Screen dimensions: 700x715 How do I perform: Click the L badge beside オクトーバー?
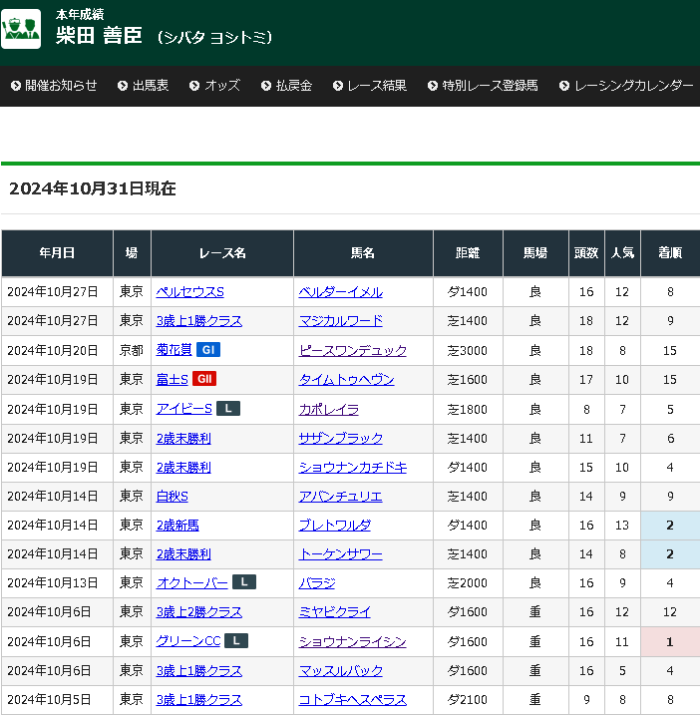point(244,582)
